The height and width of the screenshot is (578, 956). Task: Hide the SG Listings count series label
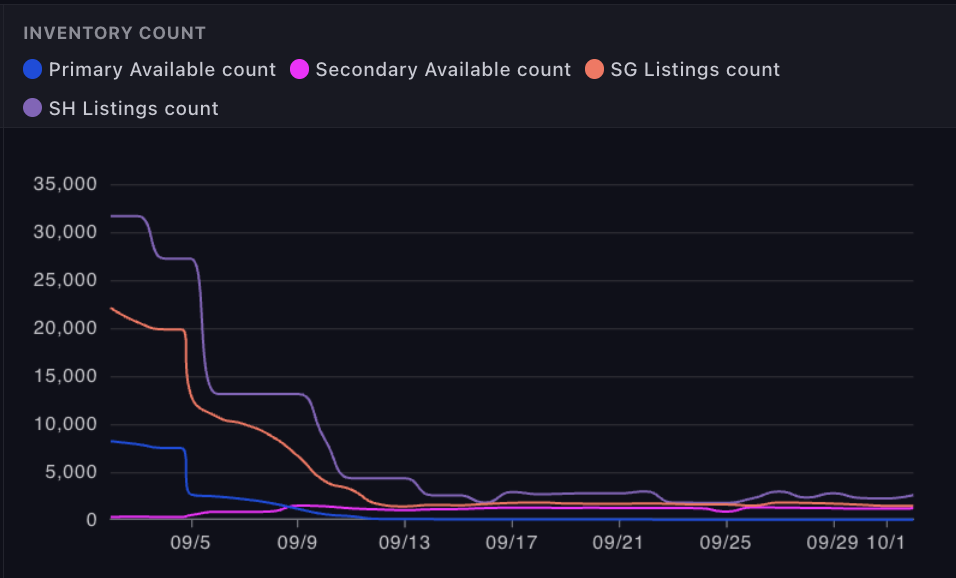[x=695, y=70]
